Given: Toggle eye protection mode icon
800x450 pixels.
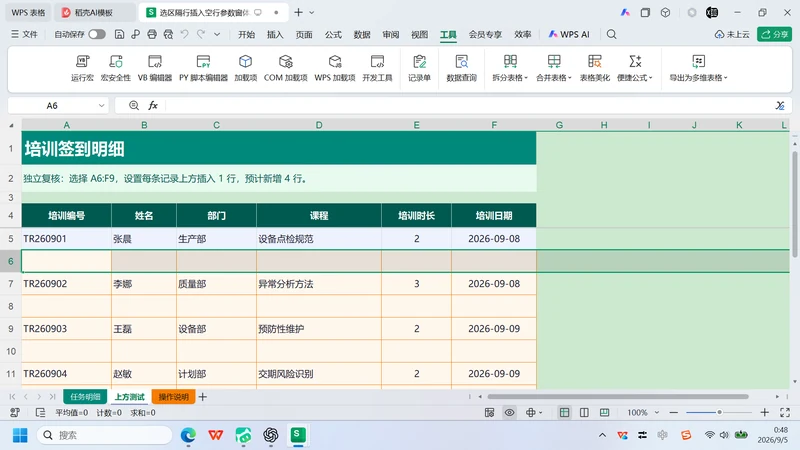Looking at the screenshot, I should click(510, 412).
